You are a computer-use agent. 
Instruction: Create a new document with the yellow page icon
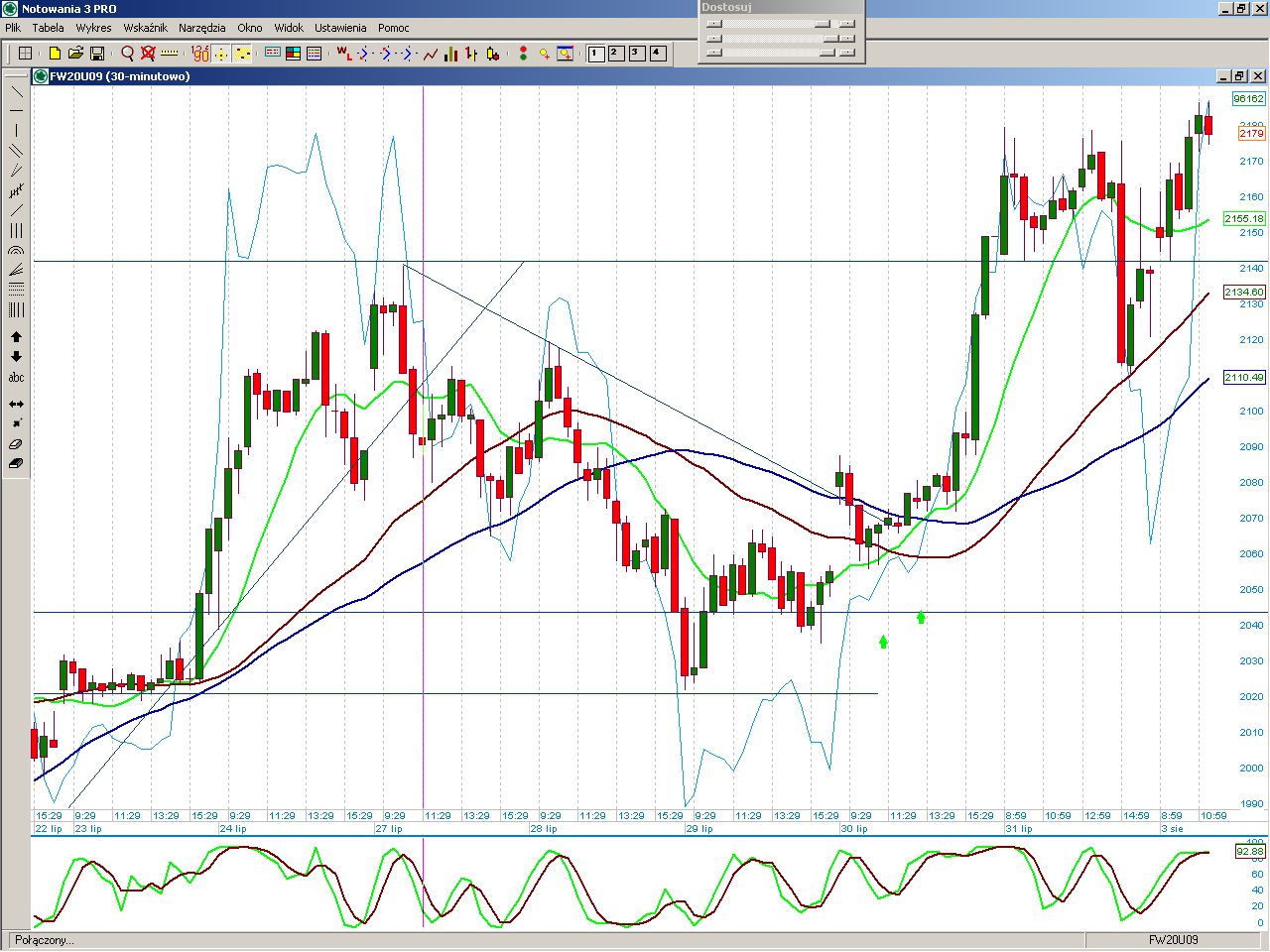[55, 54]
